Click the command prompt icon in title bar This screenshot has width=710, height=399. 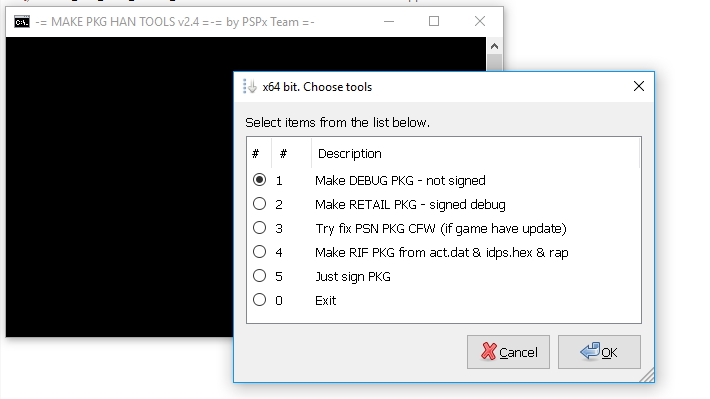point(22,22)
